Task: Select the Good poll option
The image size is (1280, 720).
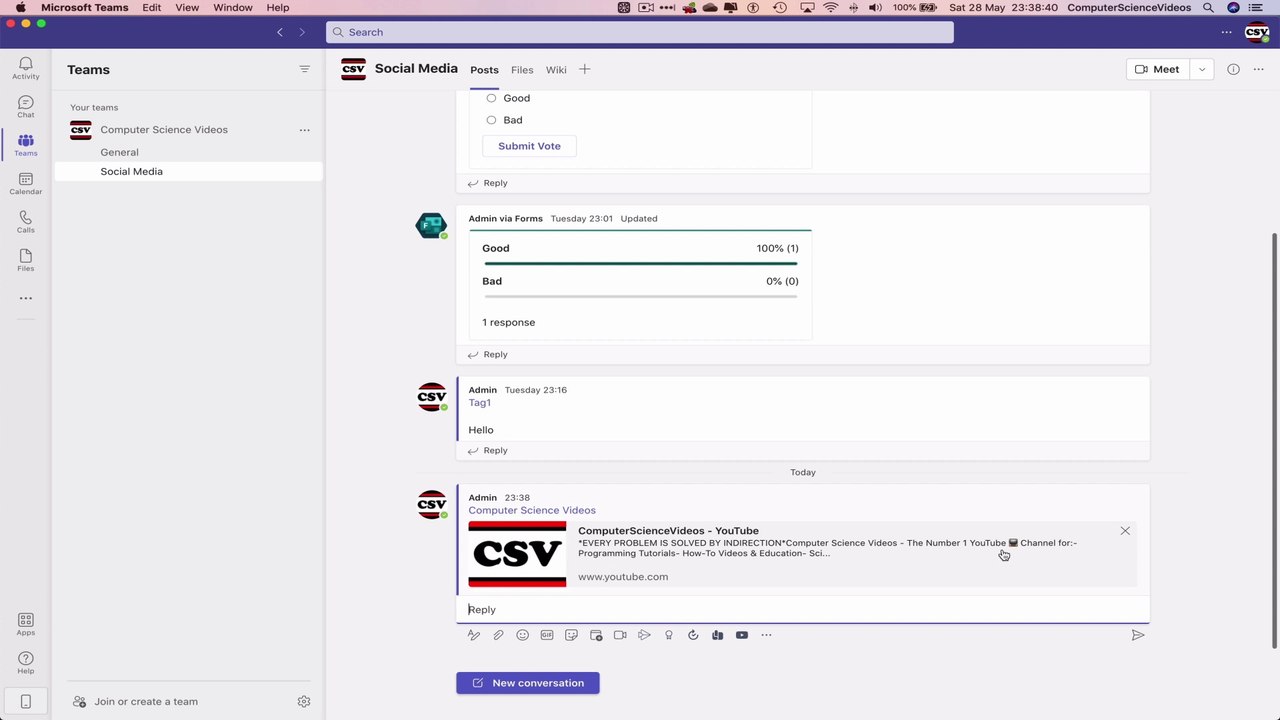Action: click(491, 98)
